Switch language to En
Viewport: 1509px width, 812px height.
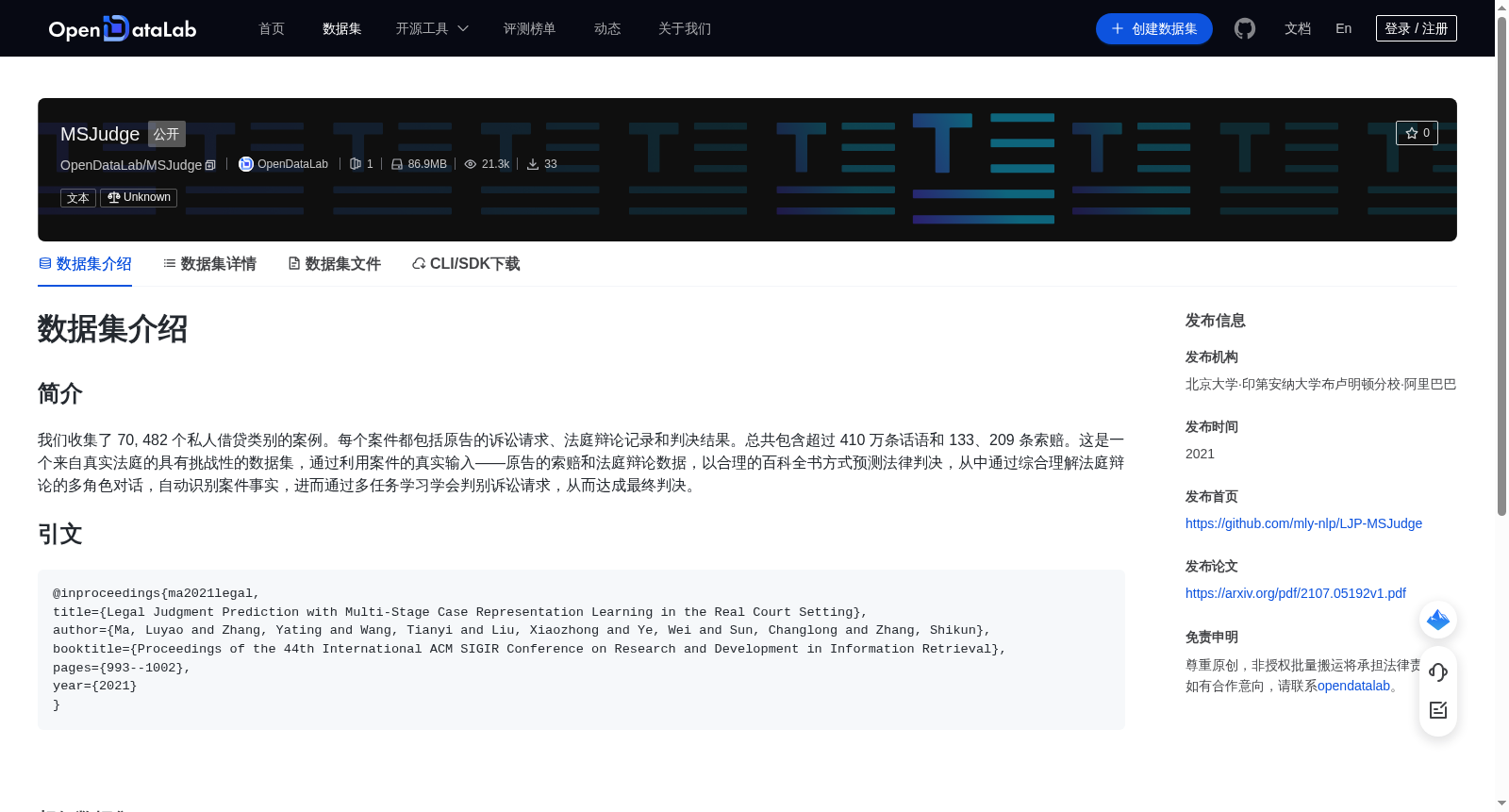point(1343,28)
